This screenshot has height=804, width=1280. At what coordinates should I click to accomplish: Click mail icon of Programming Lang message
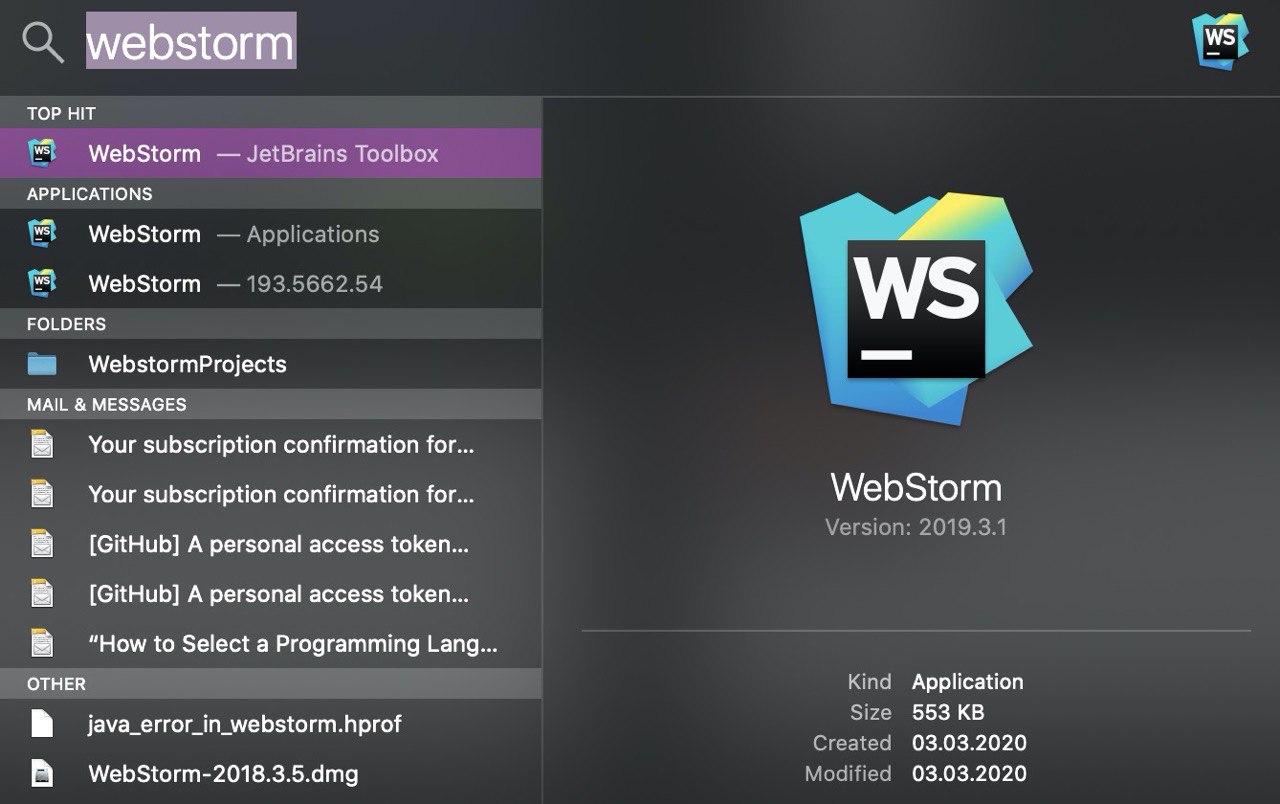coord(42,643)
